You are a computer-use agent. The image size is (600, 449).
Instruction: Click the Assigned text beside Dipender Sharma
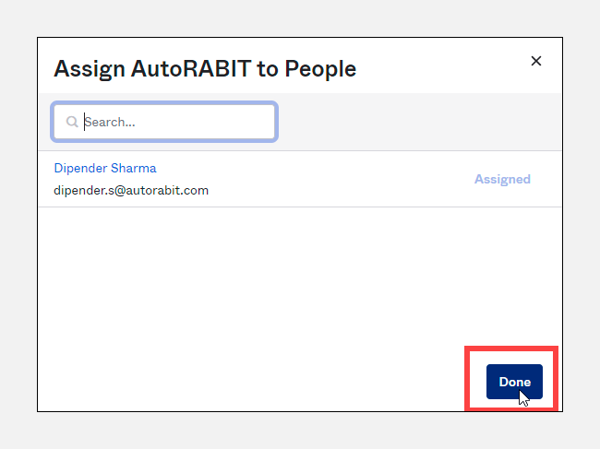[x=502, y=180]
